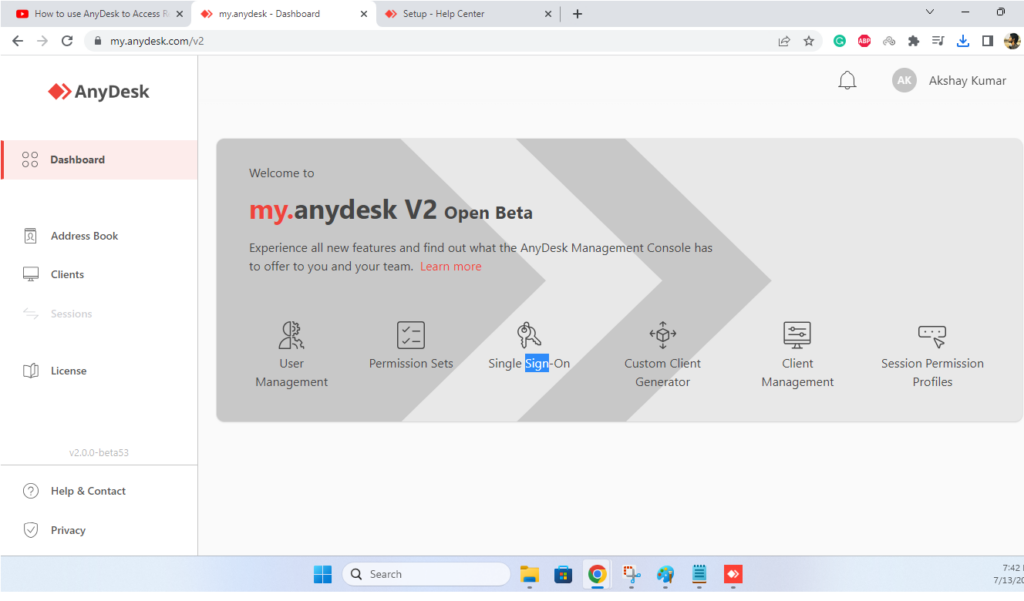Click the Privacy shield icon

[x=31, y=530]
